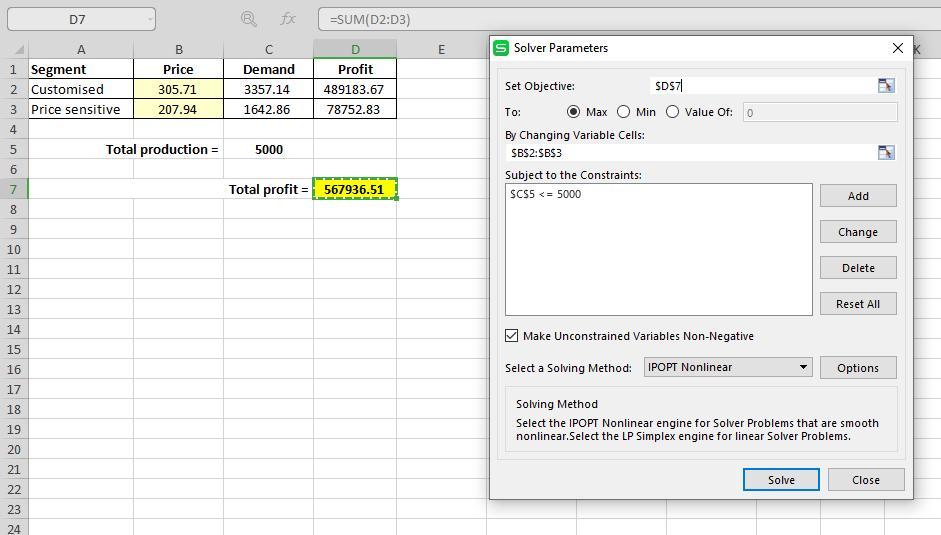Click the Change constraint button

(x=858, y=232)
